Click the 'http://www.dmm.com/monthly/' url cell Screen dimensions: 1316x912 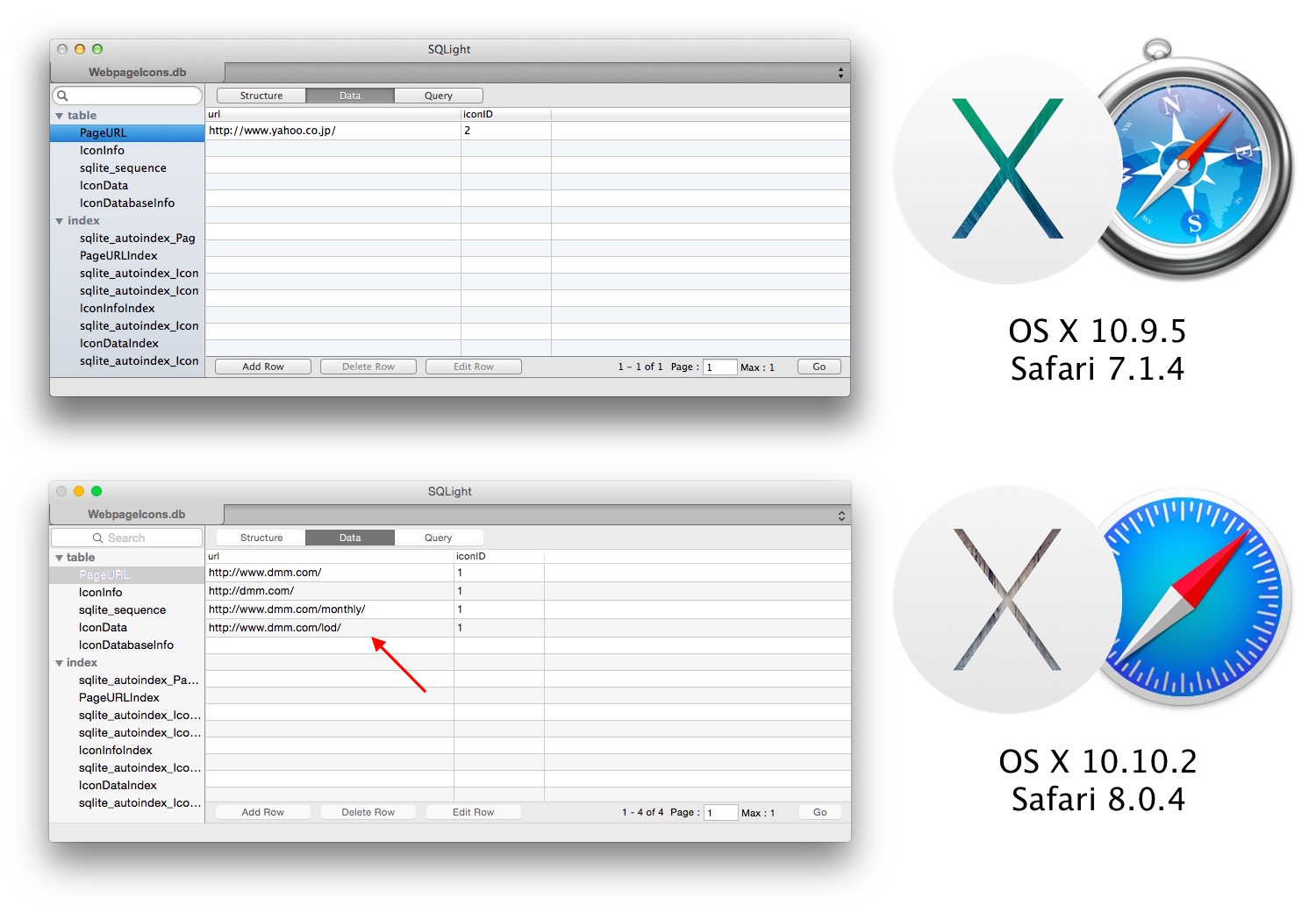pyautogui.click(x=330, y=609)
